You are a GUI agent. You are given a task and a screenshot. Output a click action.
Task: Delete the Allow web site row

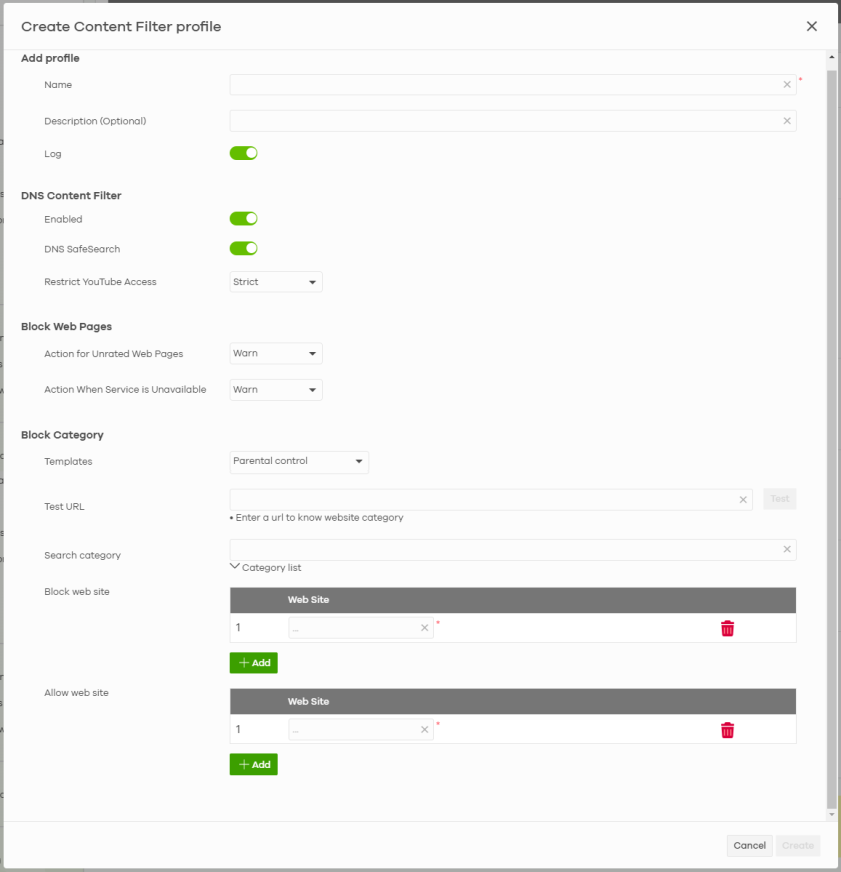[x=727, y=730]
